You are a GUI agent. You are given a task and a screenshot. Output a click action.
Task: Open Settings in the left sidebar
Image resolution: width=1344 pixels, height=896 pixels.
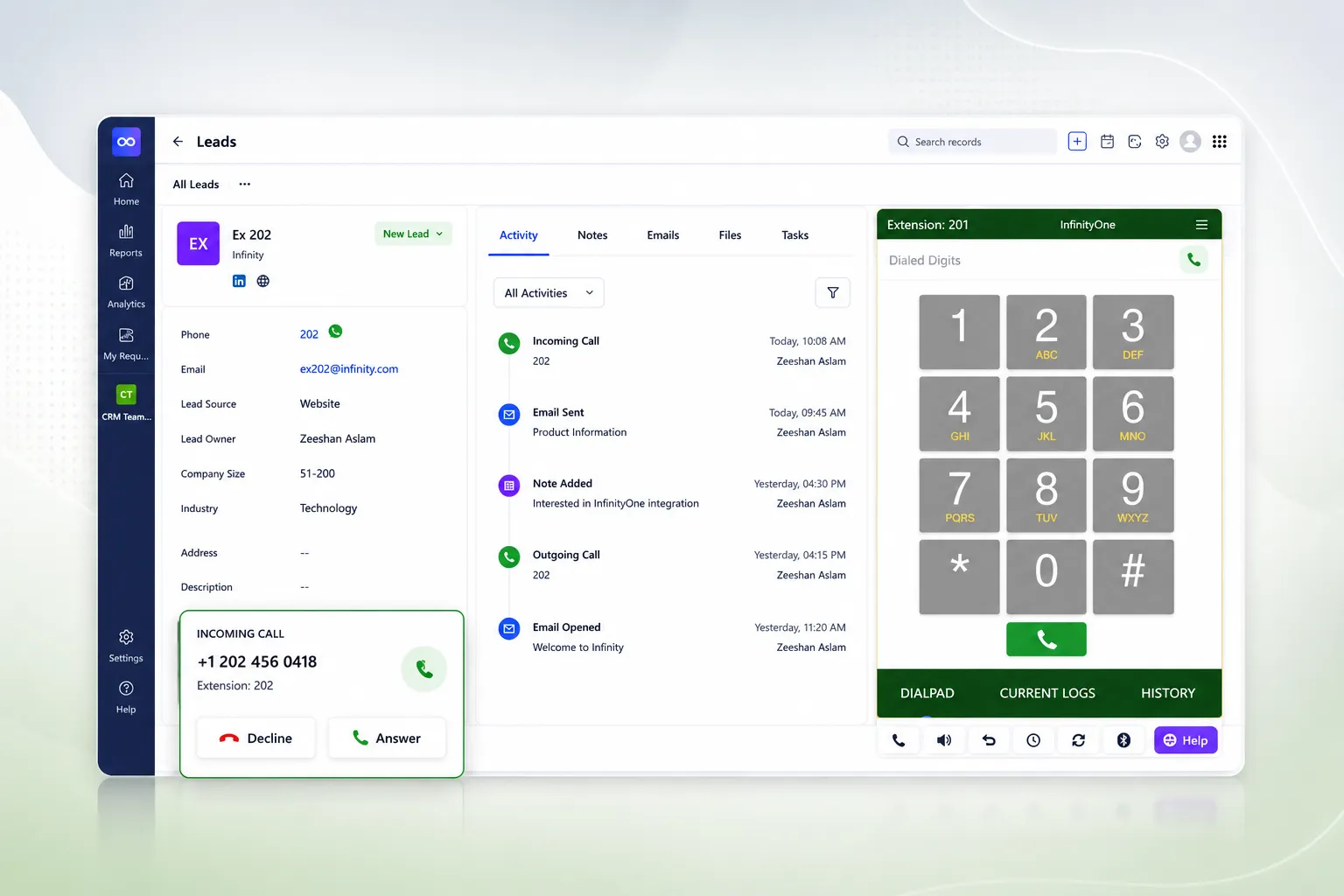coord(126,646)
